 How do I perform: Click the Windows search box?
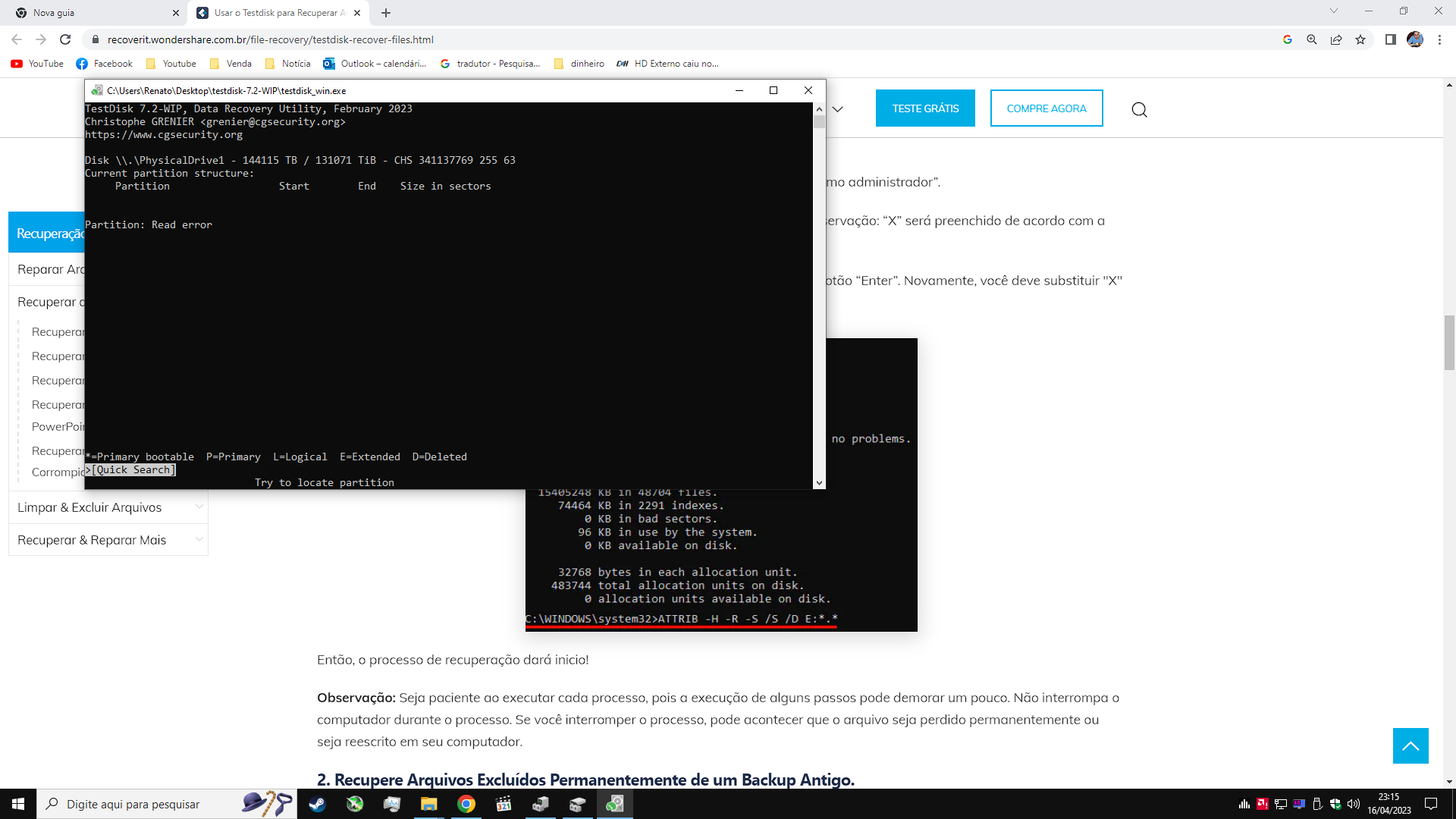pos(167,804)
